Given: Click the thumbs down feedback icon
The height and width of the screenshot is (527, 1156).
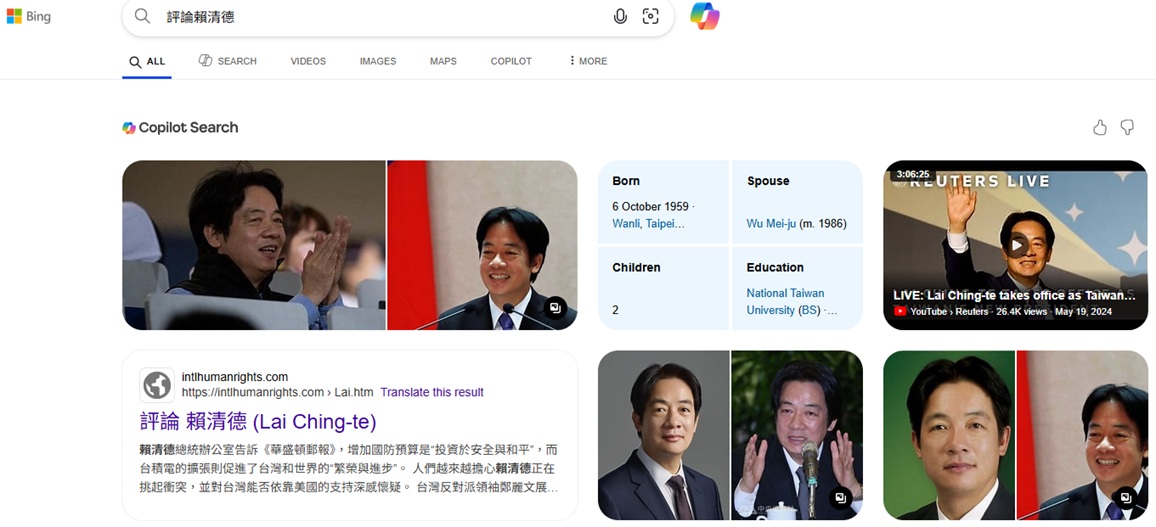Looking at the screenshot, I should coord(1127,127).
